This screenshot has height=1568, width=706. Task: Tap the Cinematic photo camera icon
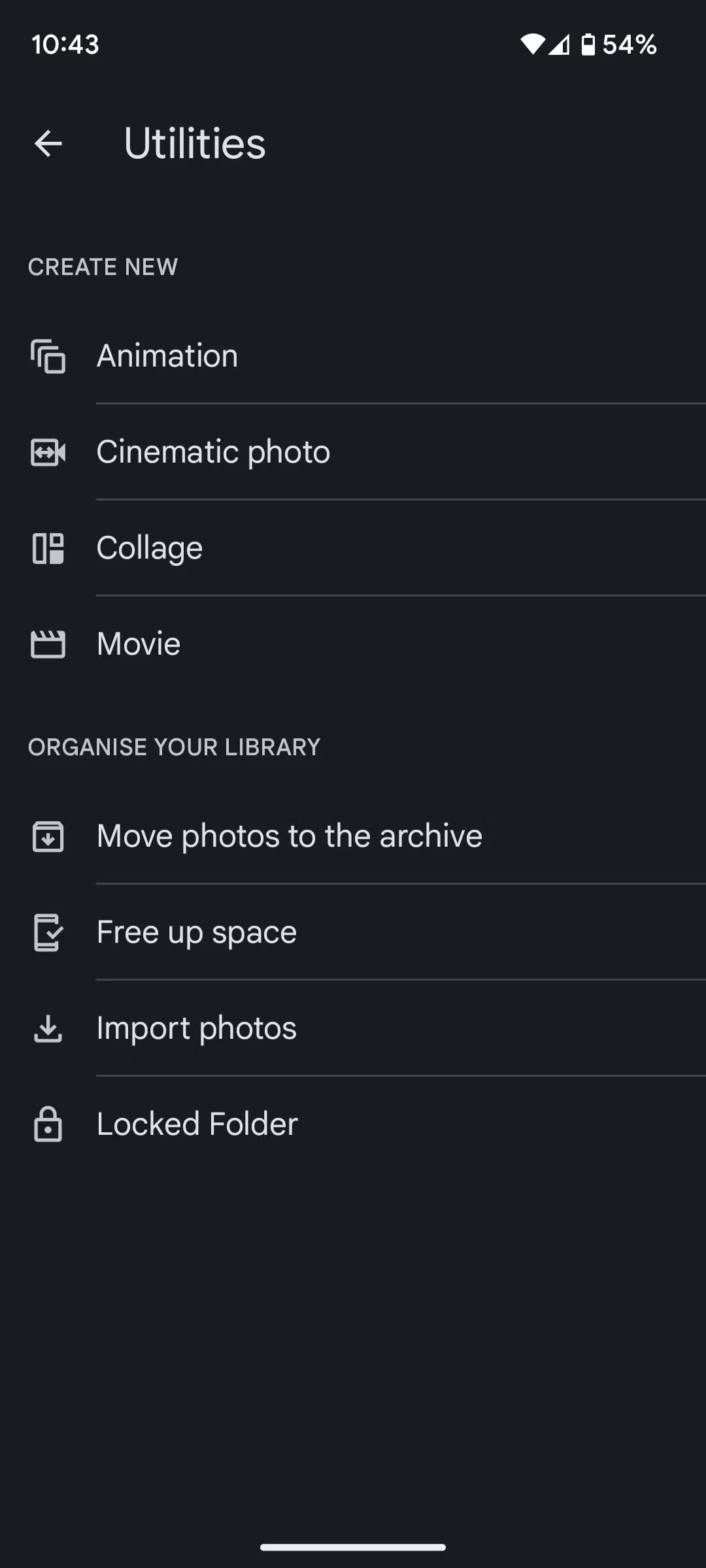[48, 452]
